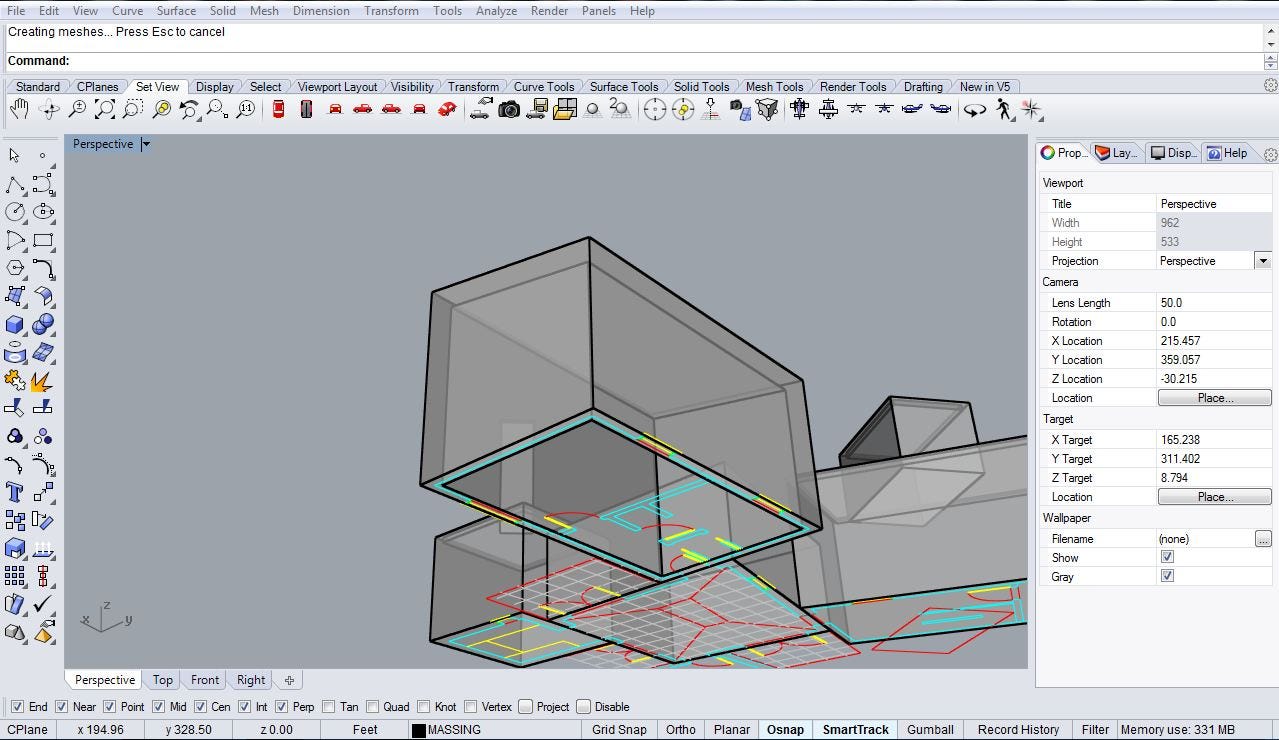Check the Project osnap option
This screenshot has height=740, width=1279.
click(525, 707)
